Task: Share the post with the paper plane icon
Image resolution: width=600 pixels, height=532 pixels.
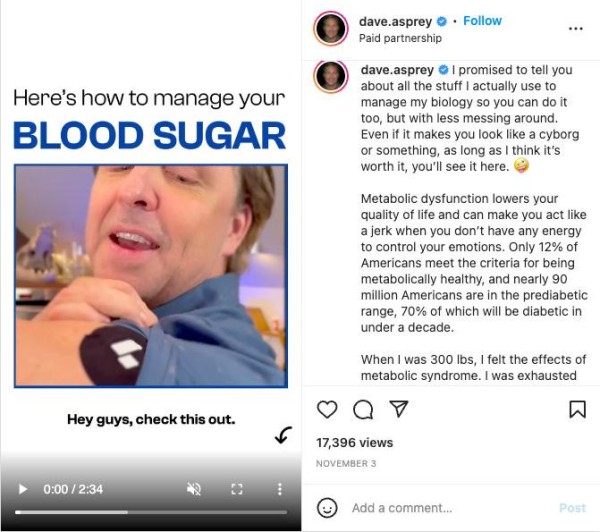Action: [x=398, y=409]
